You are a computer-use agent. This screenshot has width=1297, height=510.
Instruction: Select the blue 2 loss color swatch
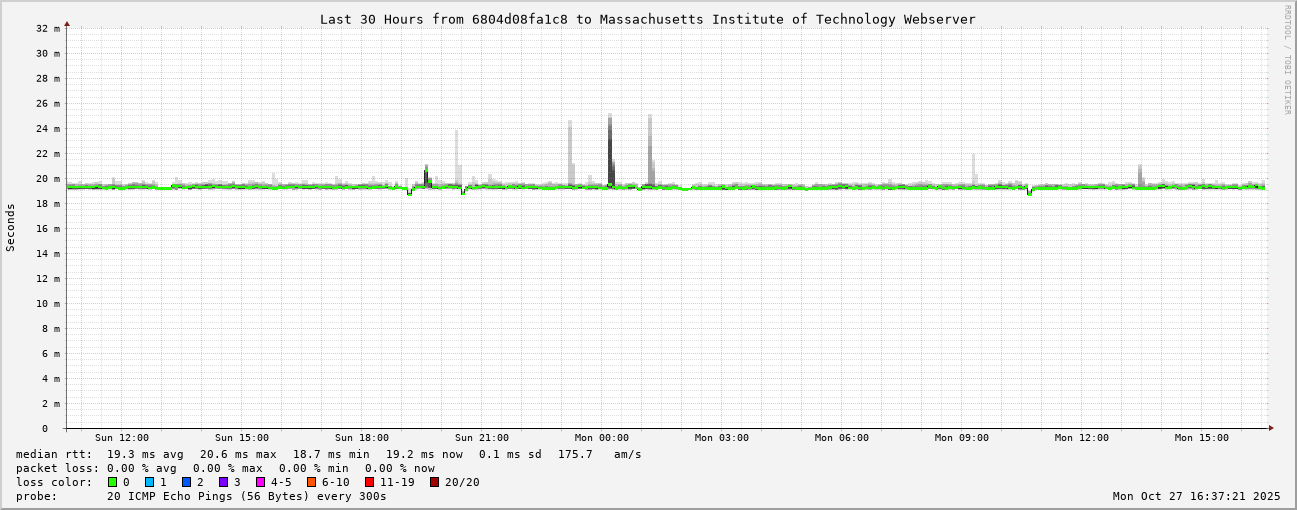coord(187,482)
